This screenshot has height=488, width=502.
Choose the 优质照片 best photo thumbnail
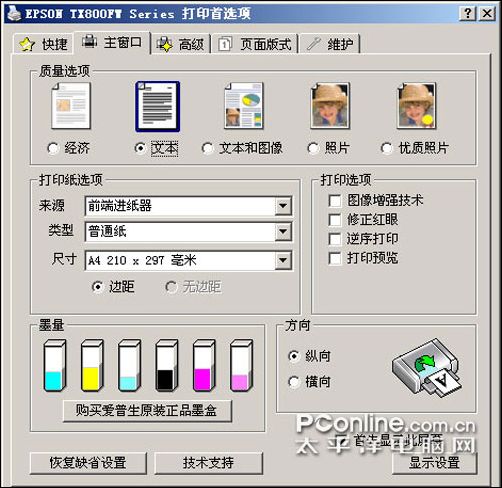point(417,106)
